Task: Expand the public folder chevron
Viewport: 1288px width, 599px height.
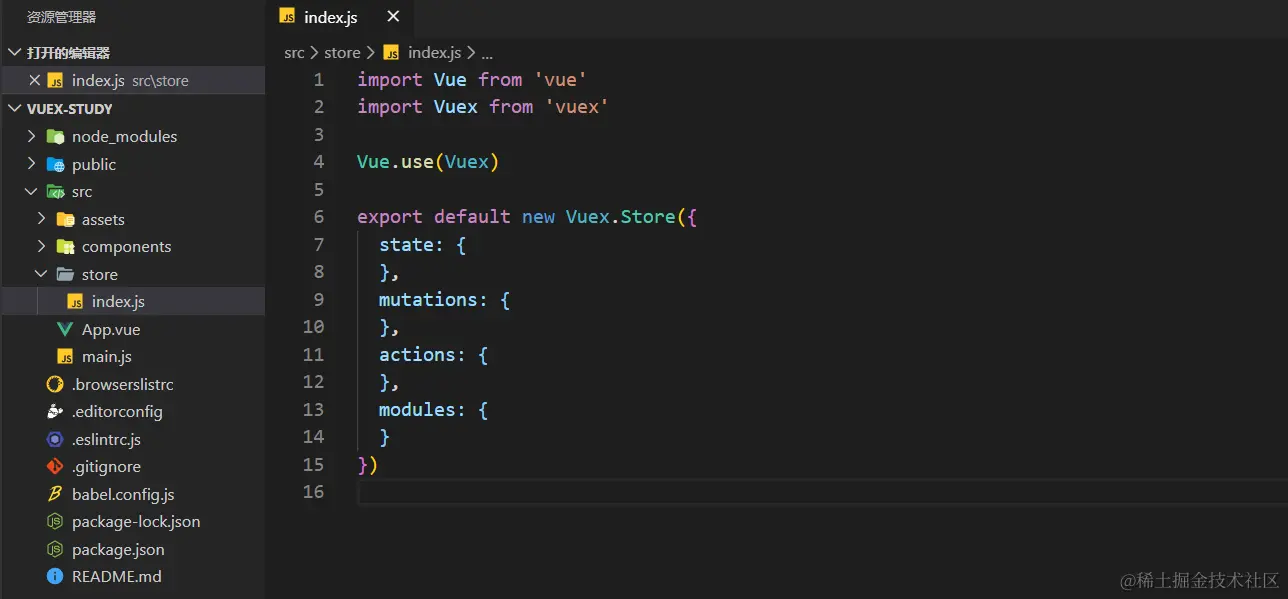Action: (x=31, y=164)
